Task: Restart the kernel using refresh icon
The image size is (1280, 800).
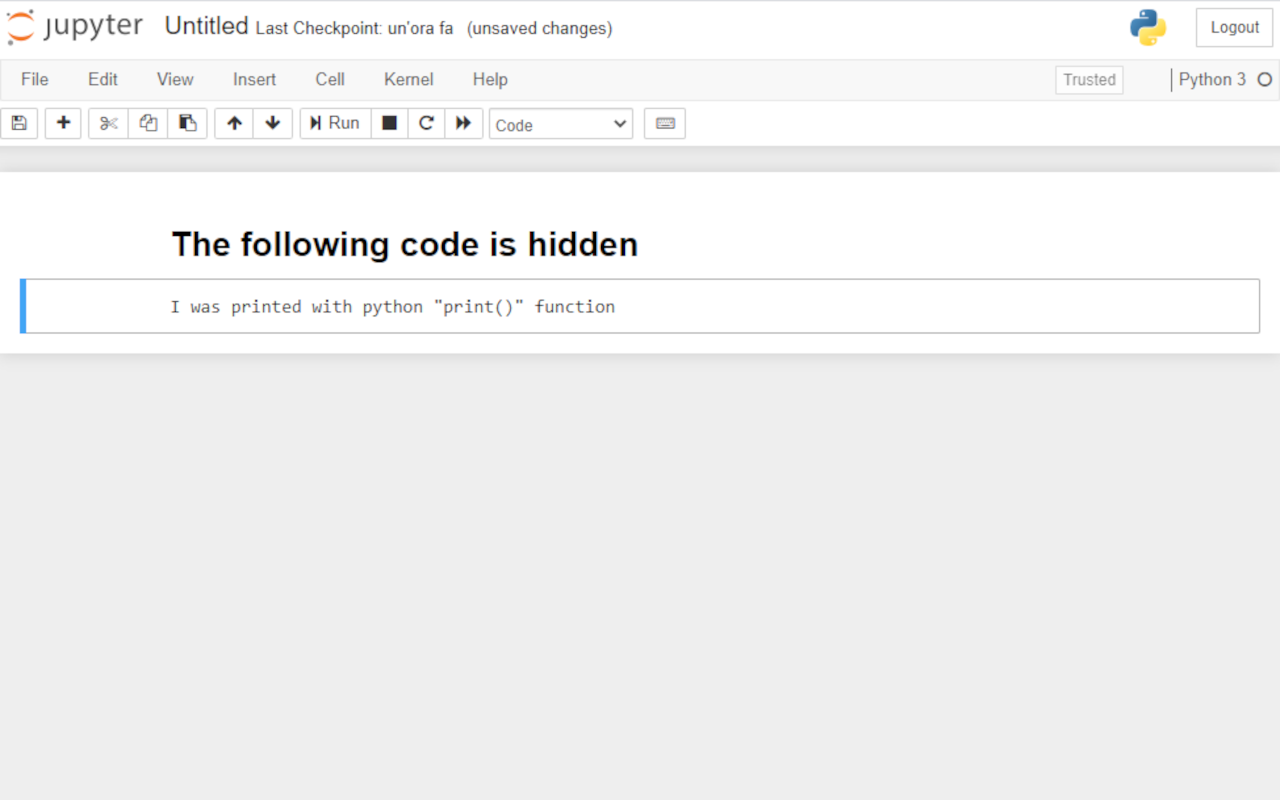Action: pos(426,123)
